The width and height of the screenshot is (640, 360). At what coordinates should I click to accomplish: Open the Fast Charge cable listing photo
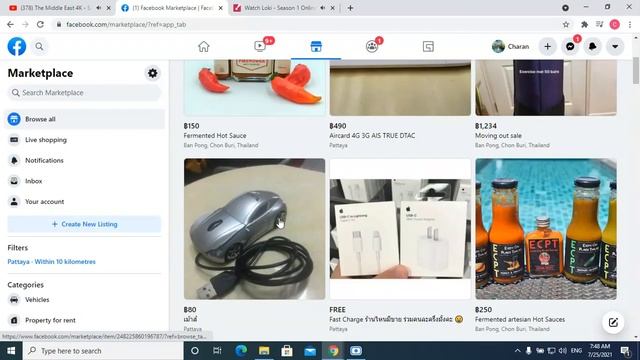[400, 229]
